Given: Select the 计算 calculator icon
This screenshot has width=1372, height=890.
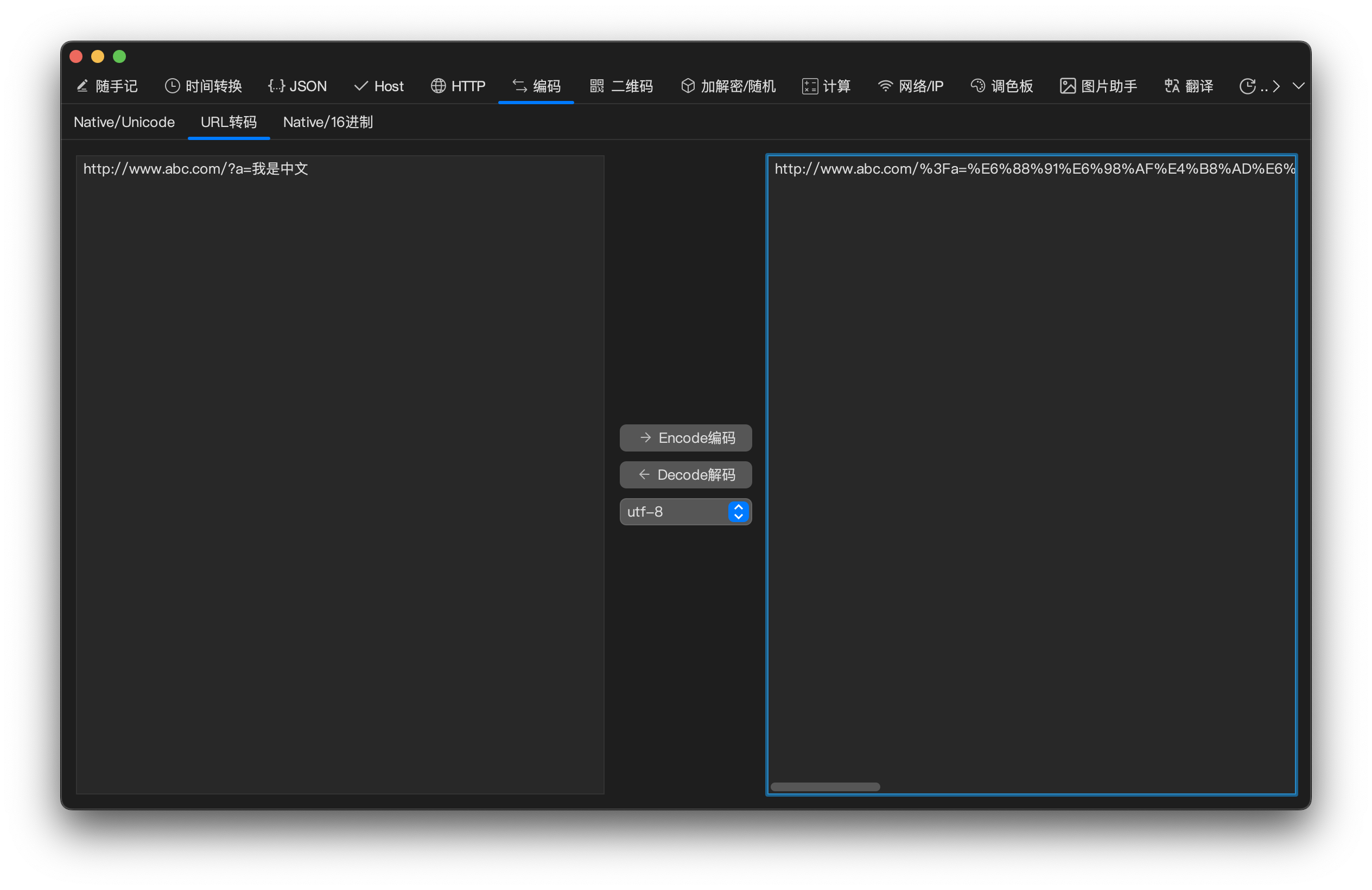Looking at the screenshot, I should (x=809, y=86).
